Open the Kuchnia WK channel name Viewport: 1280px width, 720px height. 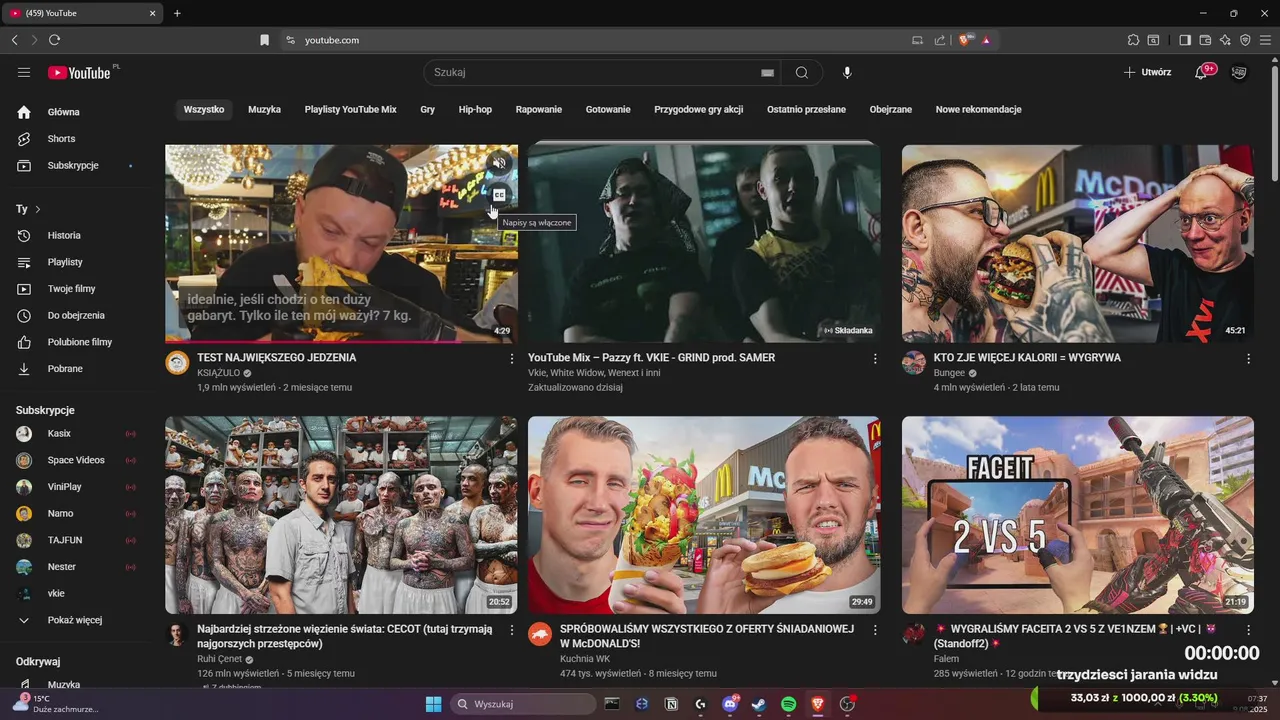585,659
